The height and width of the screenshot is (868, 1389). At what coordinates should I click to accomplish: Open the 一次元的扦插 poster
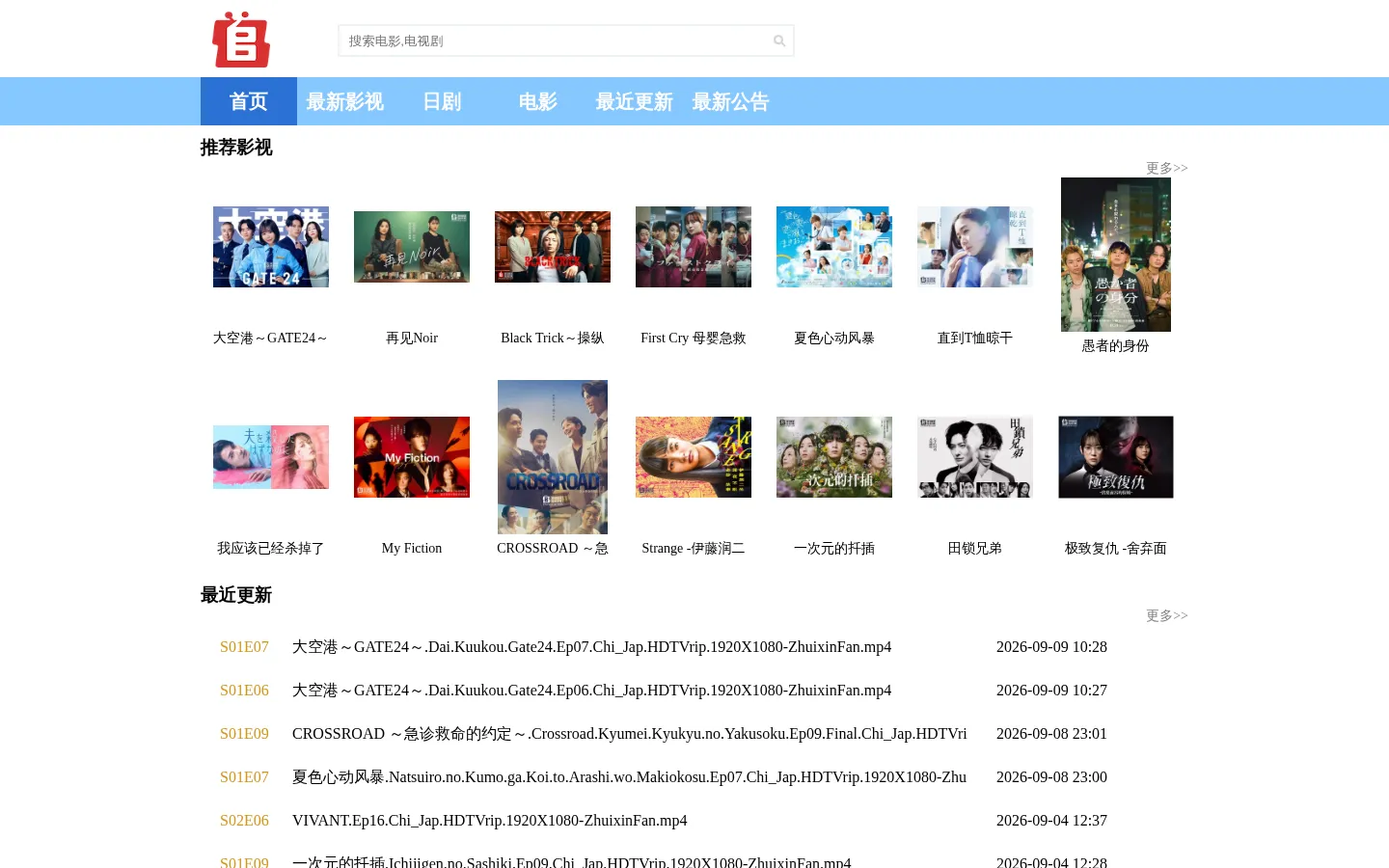[x=834, y=457]
